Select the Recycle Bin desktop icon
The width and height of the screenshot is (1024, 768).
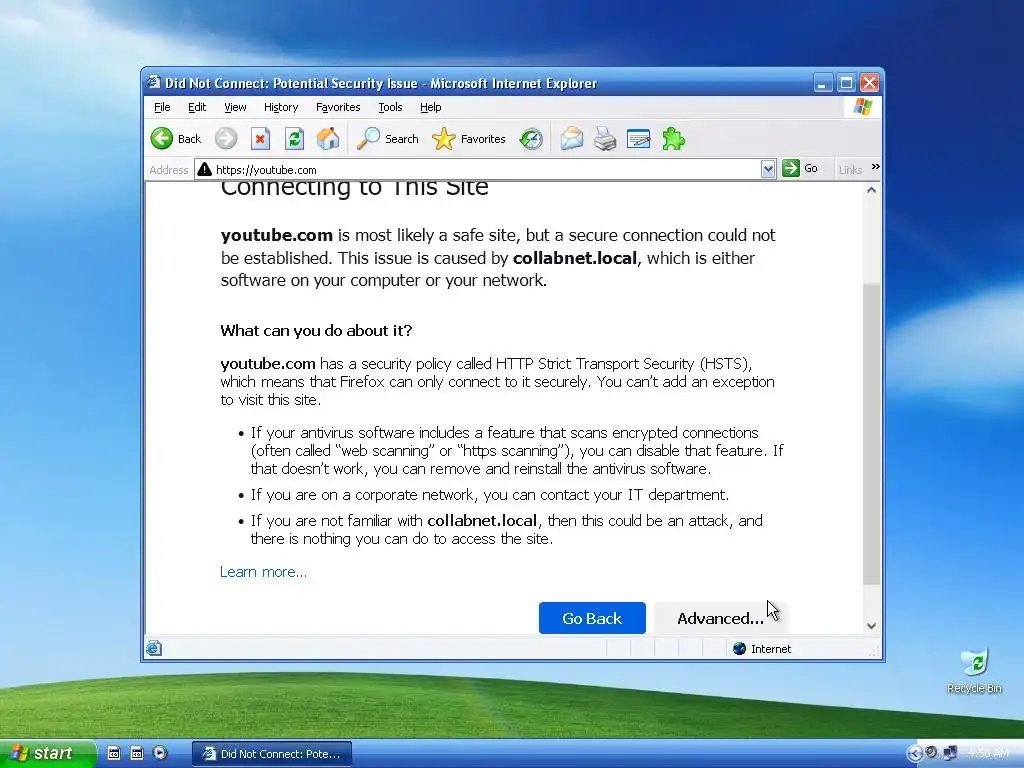tap(974, 671)
